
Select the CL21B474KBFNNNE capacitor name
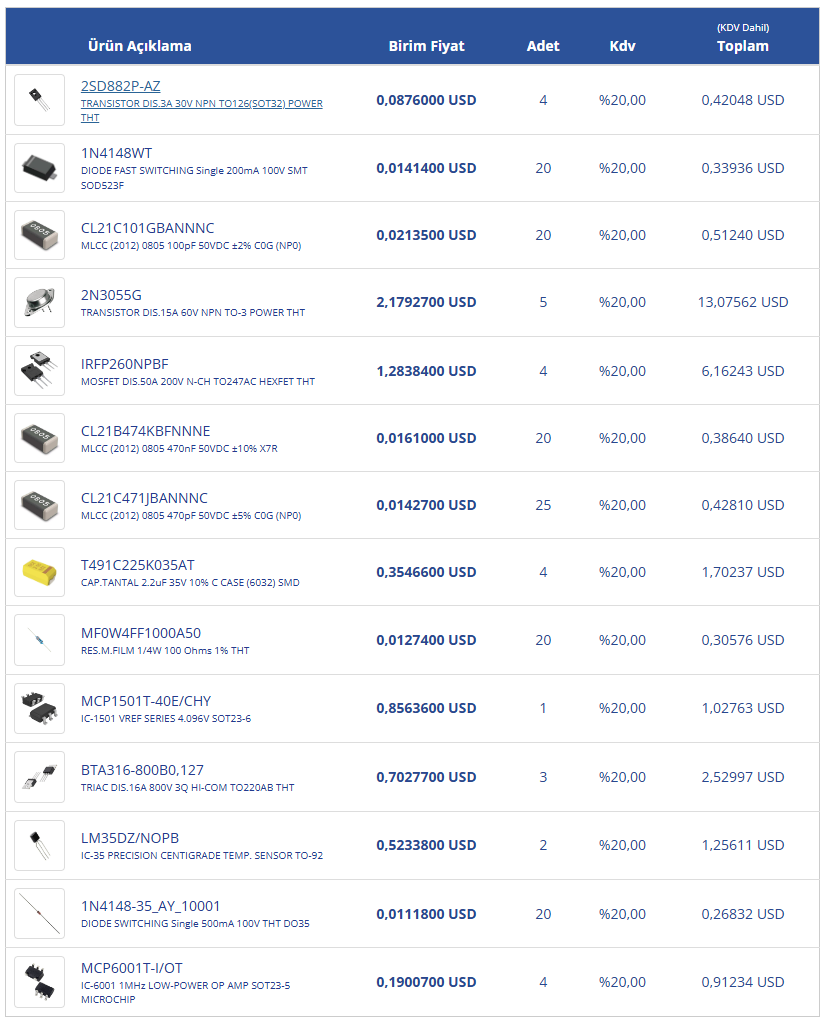pos(145,431)
